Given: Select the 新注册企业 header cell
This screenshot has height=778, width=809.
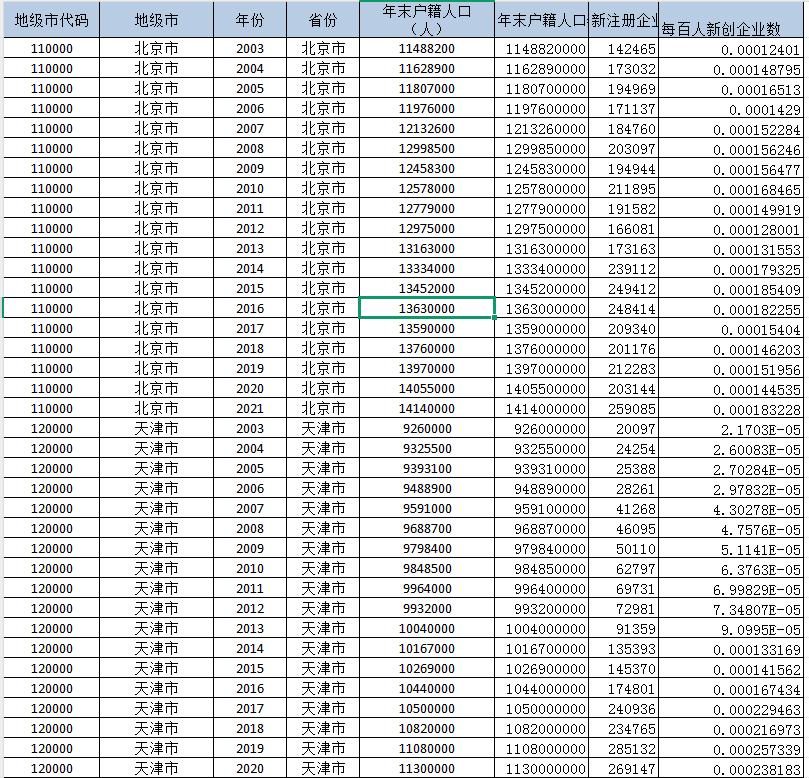Looking at the screenshot, I should (624, 20).
